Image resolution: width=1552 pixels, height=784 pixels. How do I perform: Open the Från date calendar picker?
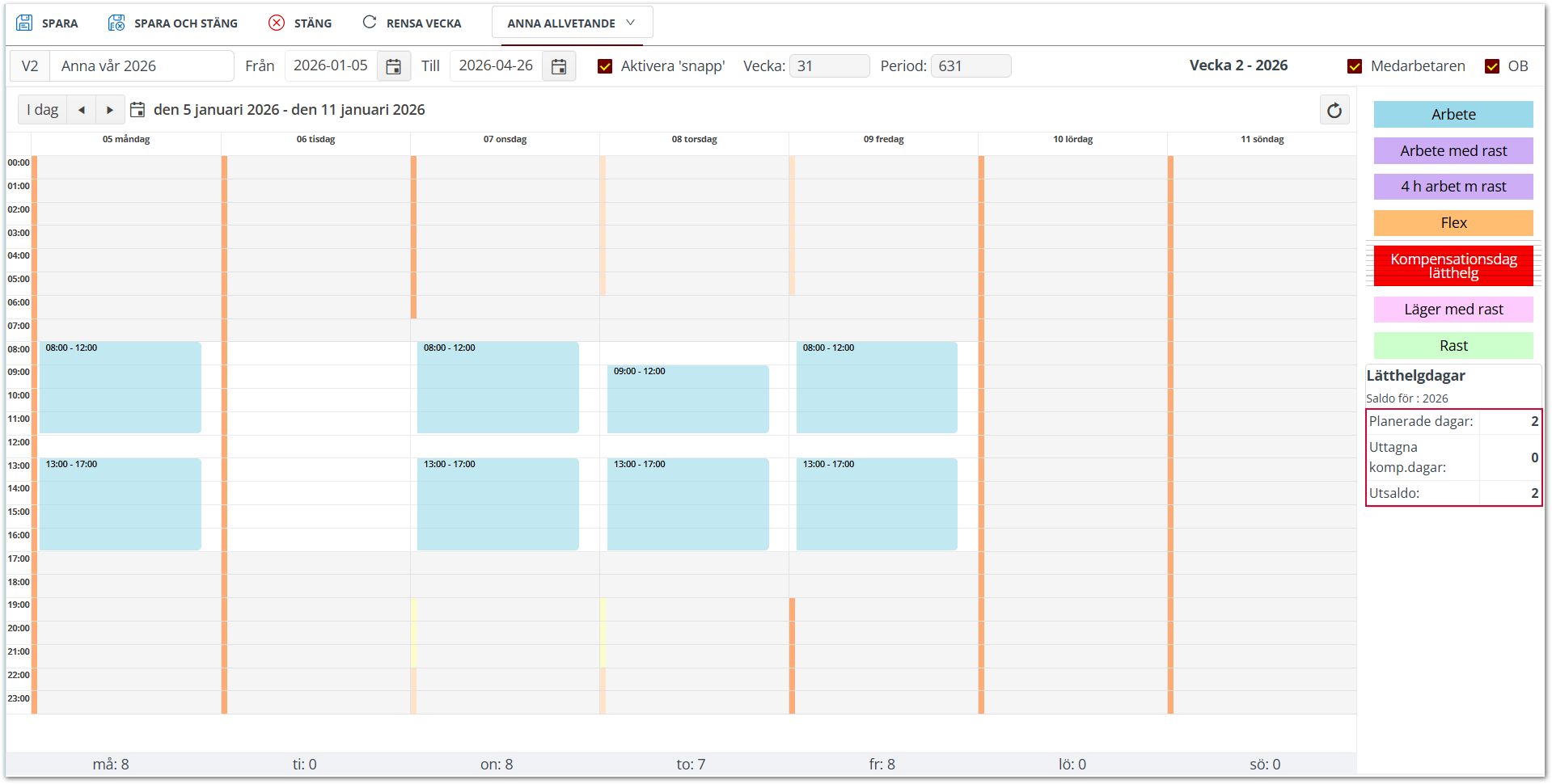394,66
